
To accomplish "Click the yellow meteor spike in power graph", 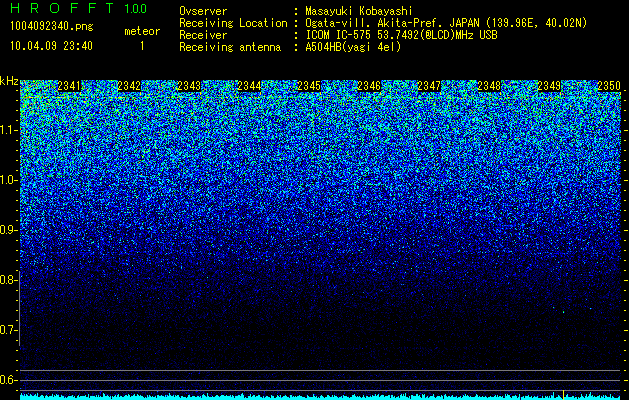I will (x=563, y=395).
